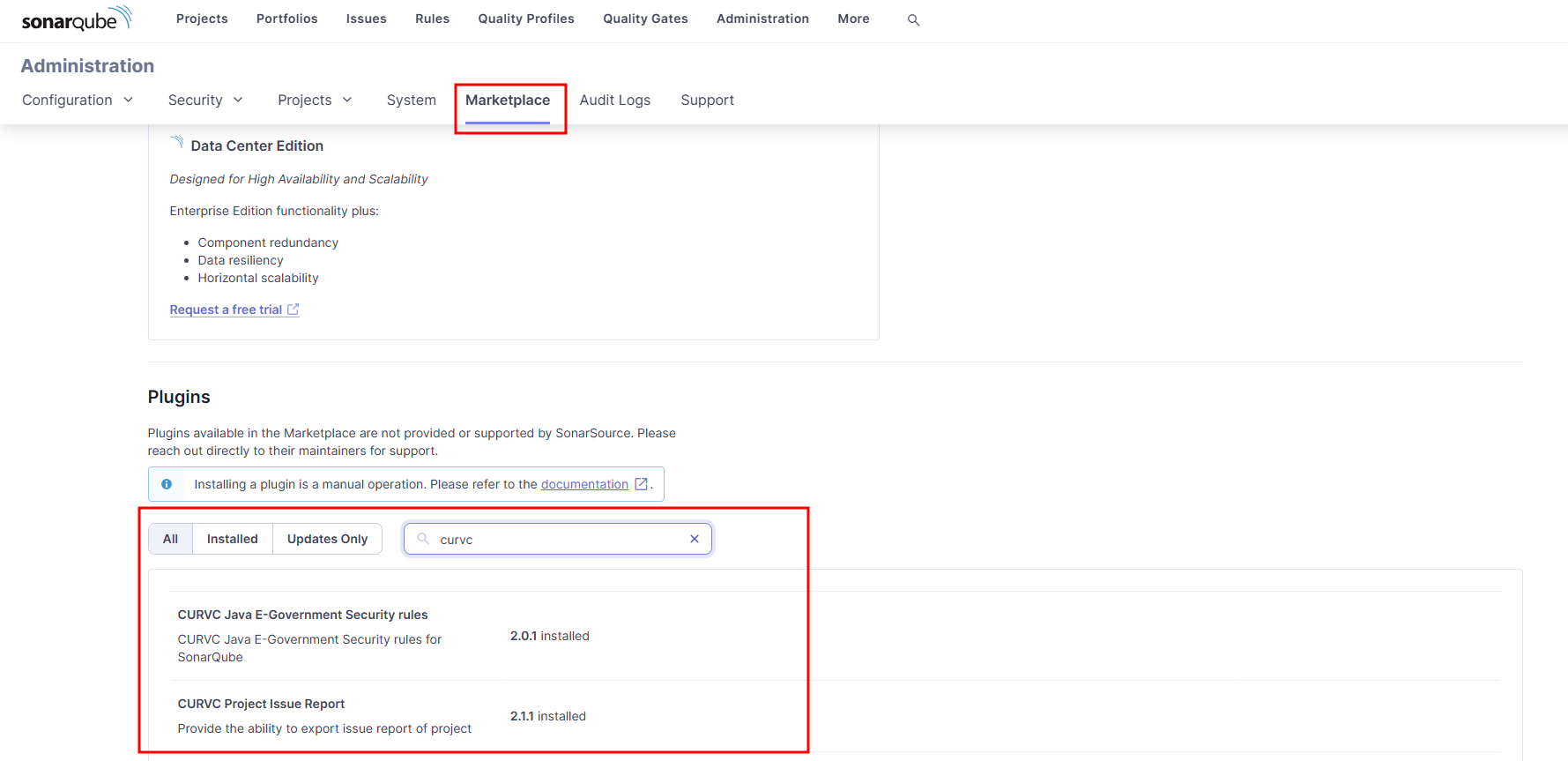The image size is (1568, 761).
Task: Expand the Projects administration dropdown
Action: (x=315, y=101)
